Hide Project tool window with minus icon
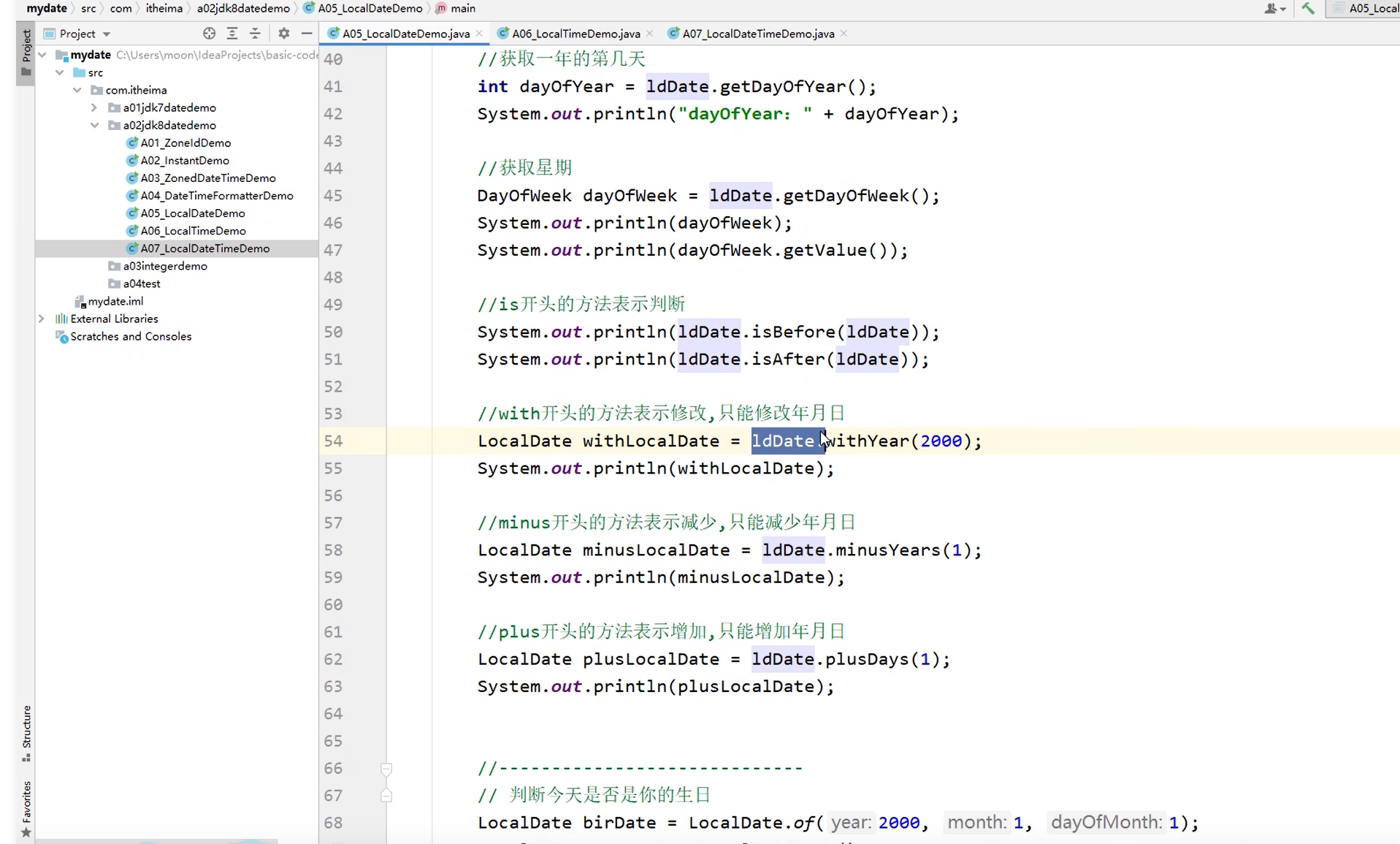This screenshot has height=844, width=1400. tap(306, 34)
